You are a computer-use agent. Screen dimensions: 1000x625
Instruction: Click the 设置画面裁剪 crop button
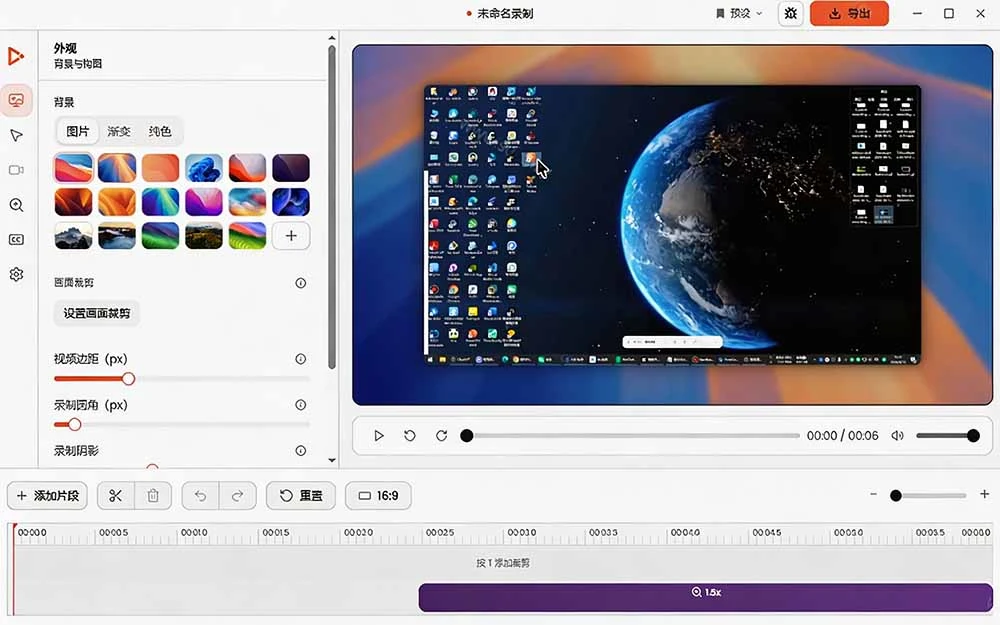pyautogui.click(x=96, y=313)
